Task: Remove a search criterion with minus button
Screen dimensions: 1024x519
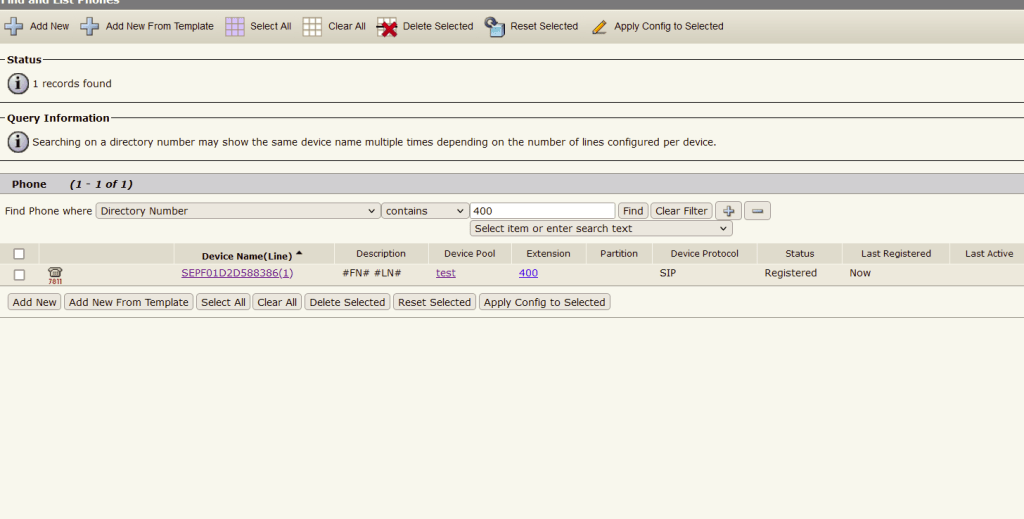Action: pyautogui.click(x=758, y=211)
